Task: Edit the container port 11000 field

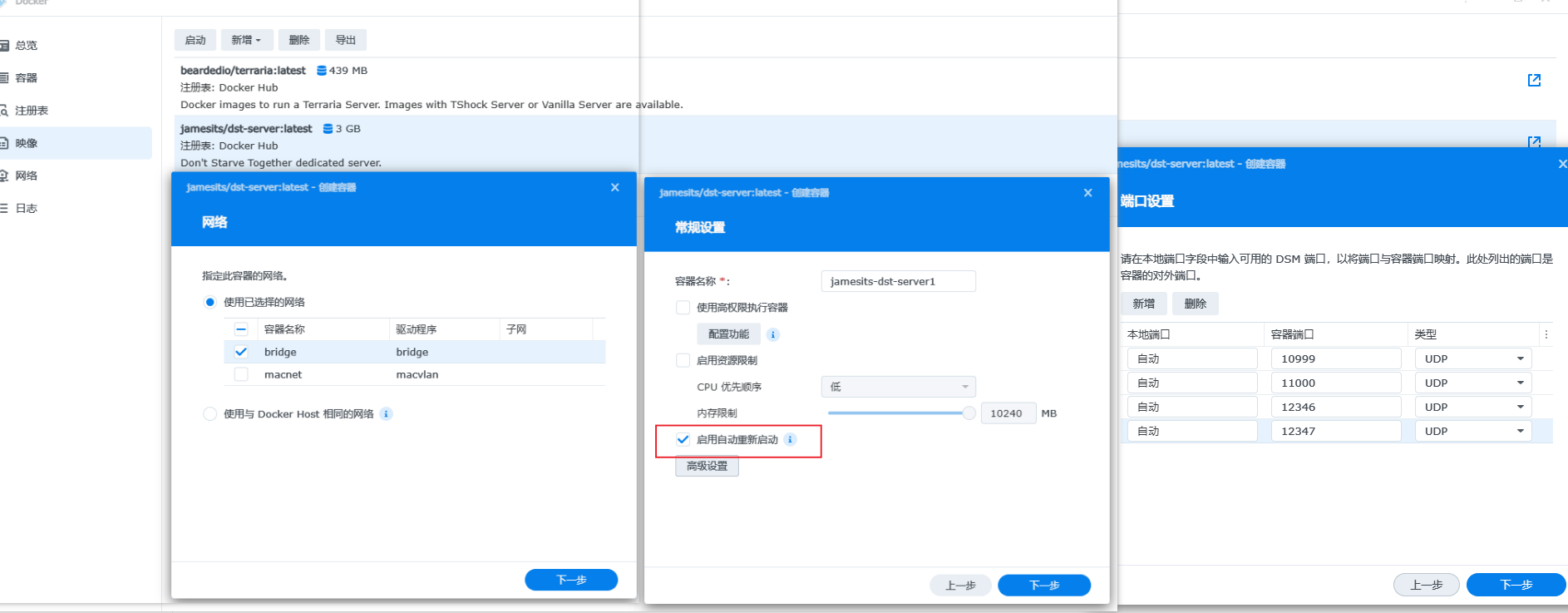Action: tap(1336, 383)
